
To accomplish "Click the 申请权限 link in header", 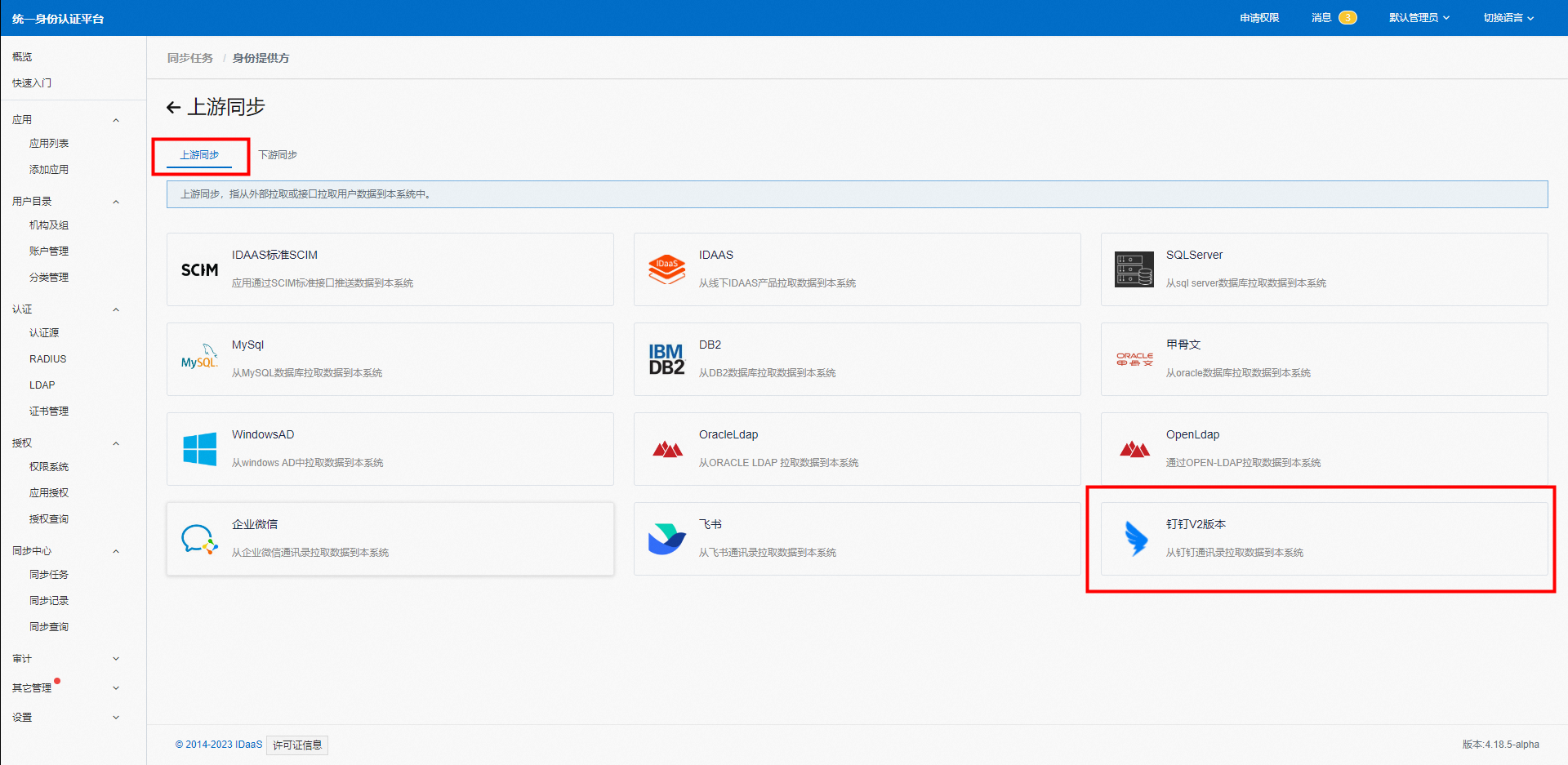I will coord(1259,18).
